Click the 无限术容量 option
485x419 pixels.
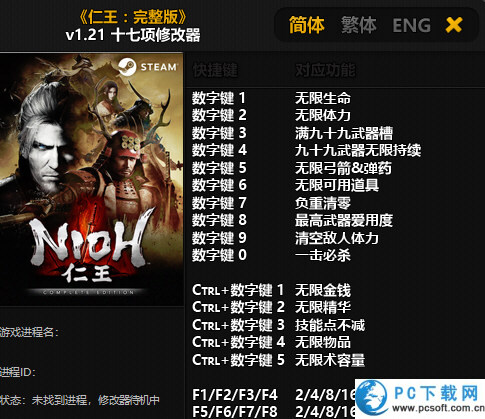click(x=330, y=360)
